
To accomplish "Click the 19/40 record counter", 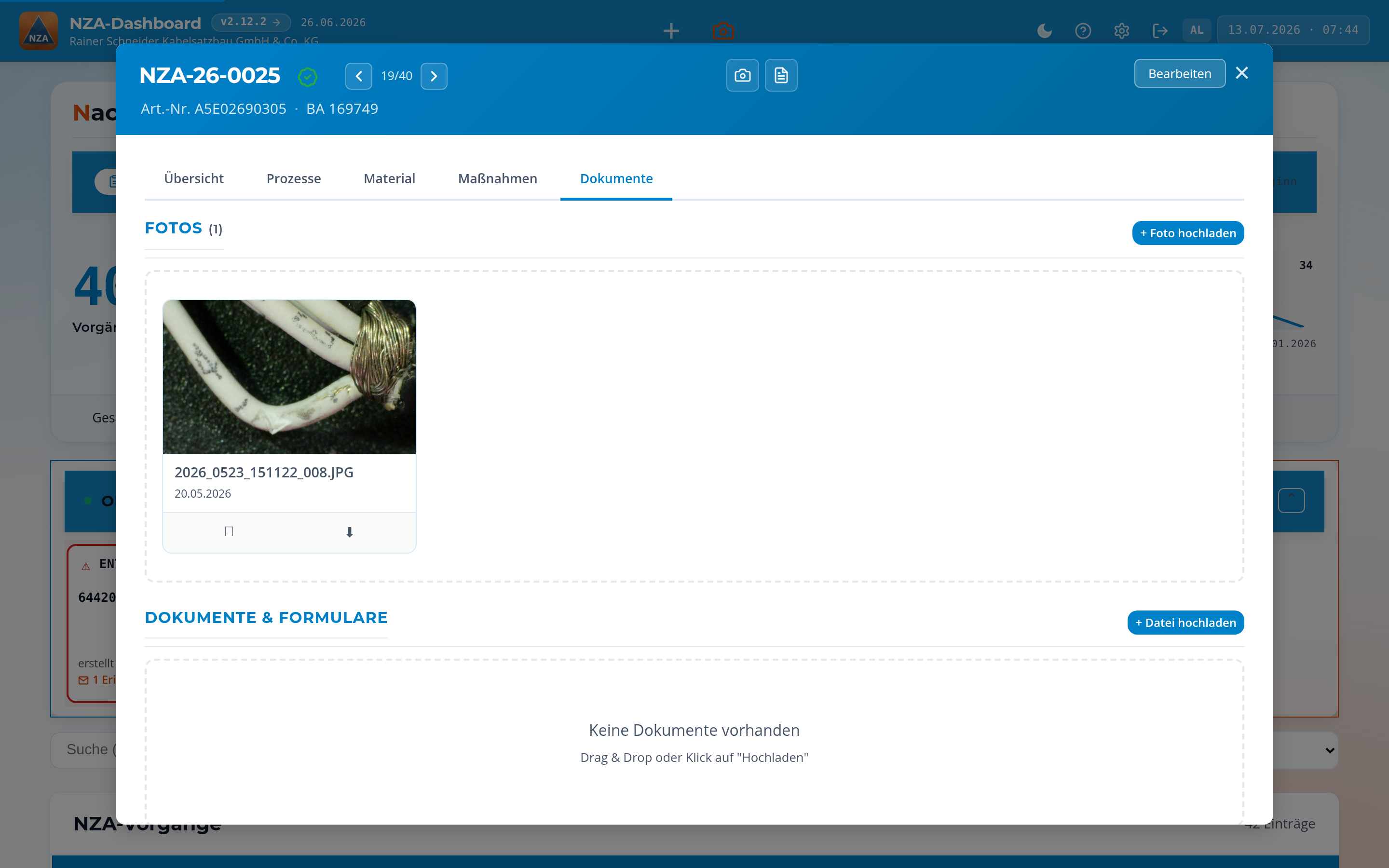I will click(396, 76).
